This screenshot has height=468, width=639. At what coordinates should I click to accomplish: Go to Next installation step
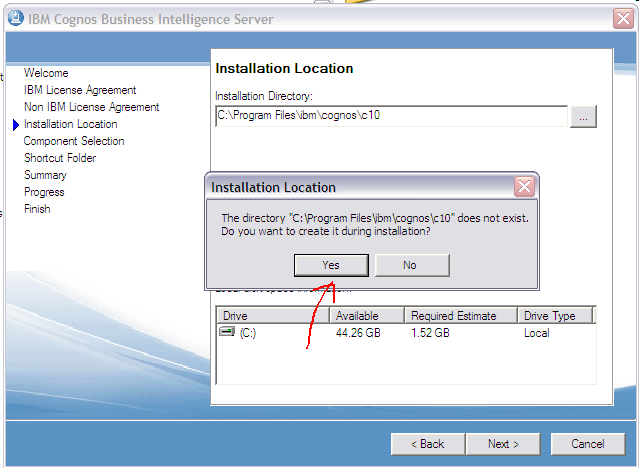pyautogui.click(x=503, y=444)
